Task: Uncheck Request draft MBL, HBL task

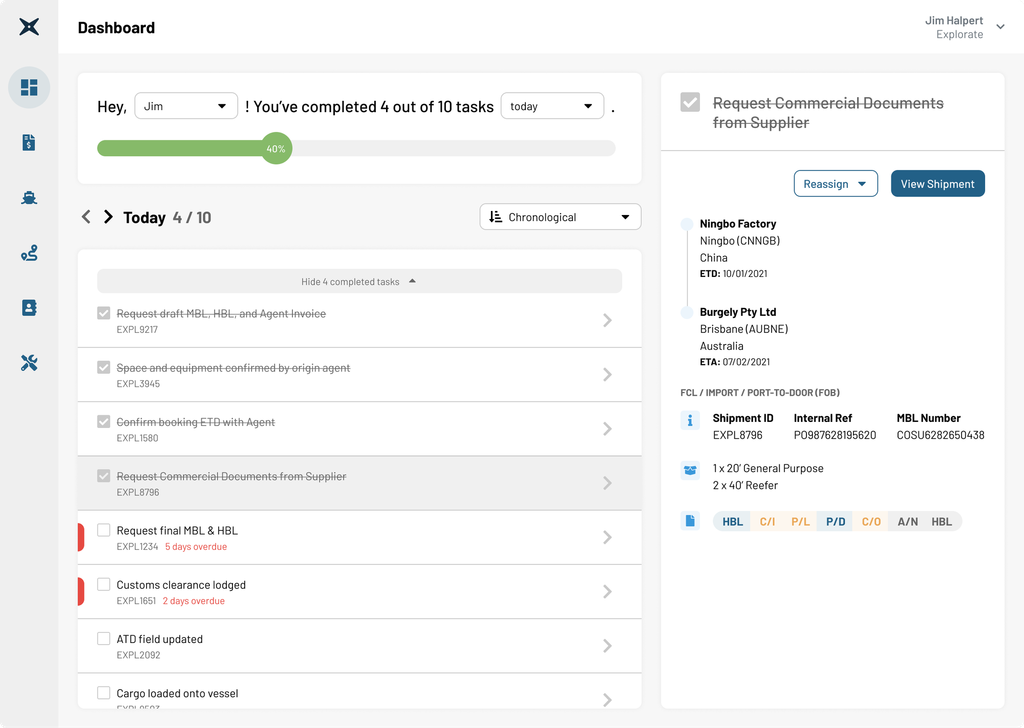Action: [x=103, y=313]
